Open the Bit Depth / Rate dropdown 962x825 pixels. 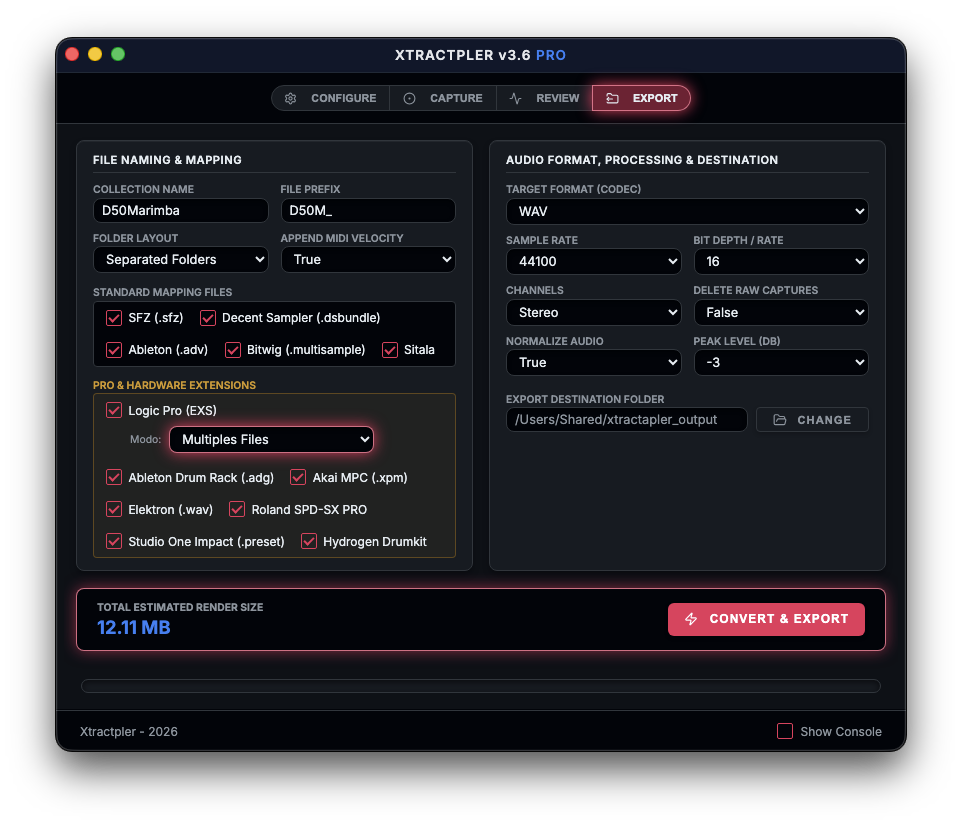(x=781, y=261)
